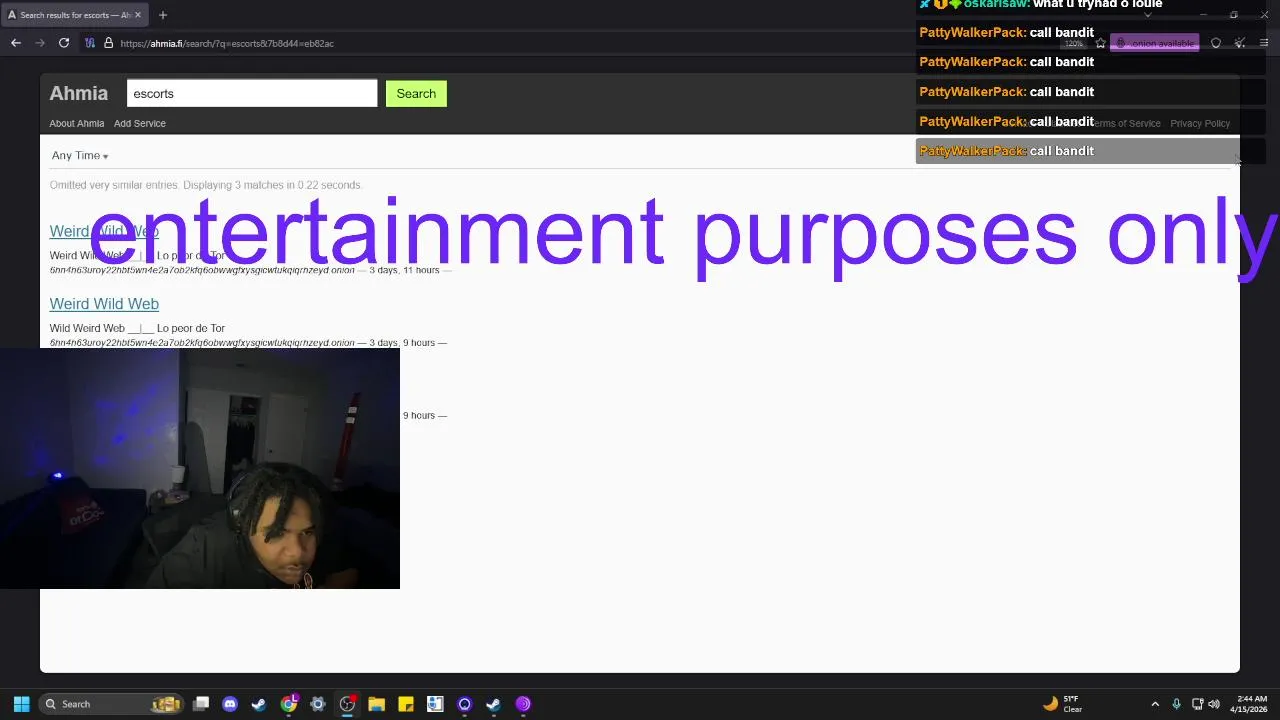This screenshot has width=1280, height=720.
Task: Open the About Ahmia link
Action: (77, 123)
